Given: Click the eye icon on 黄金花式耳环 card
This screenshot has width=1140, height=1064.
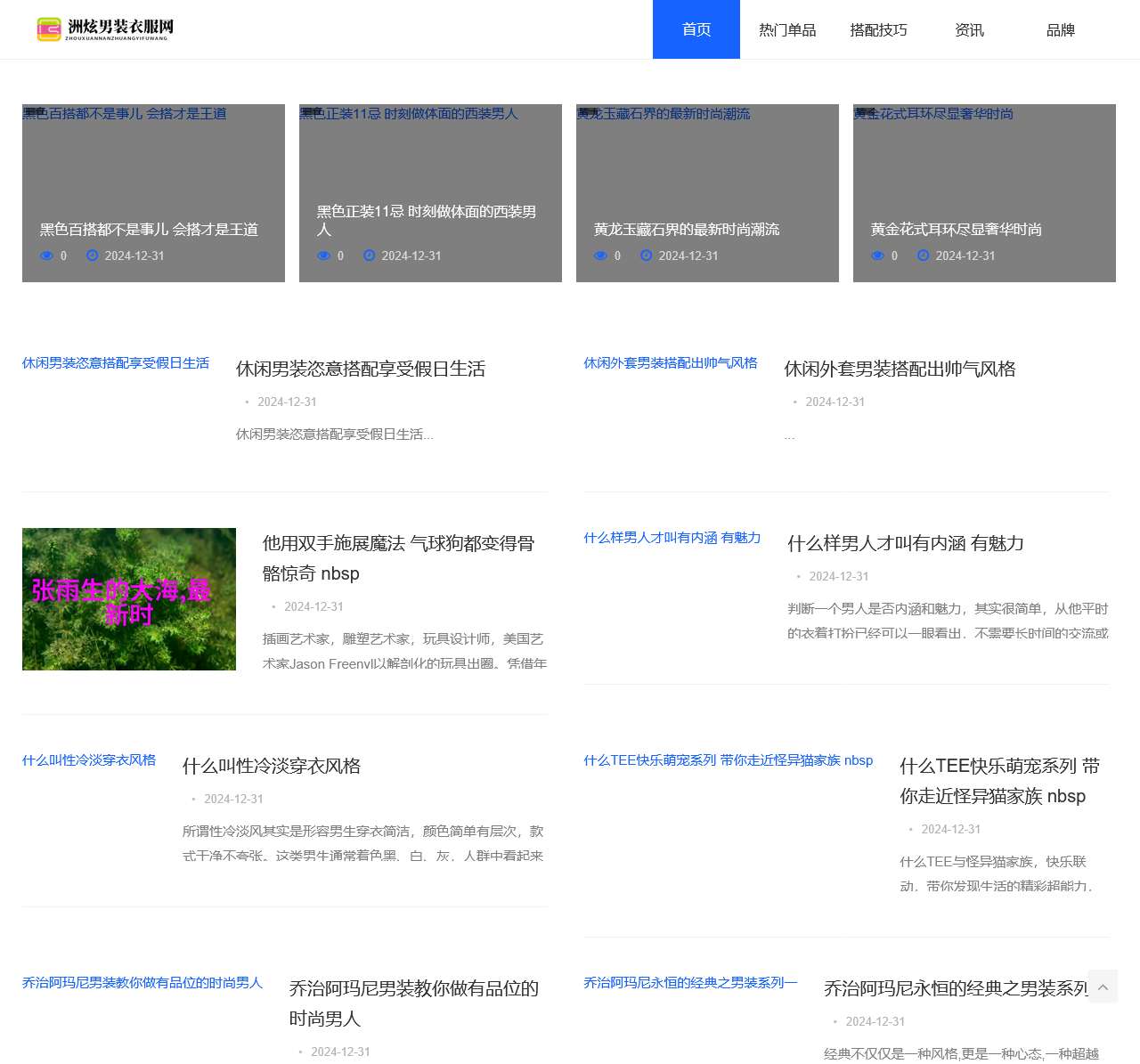Looking at the screenshot, I should coord(878,256).
